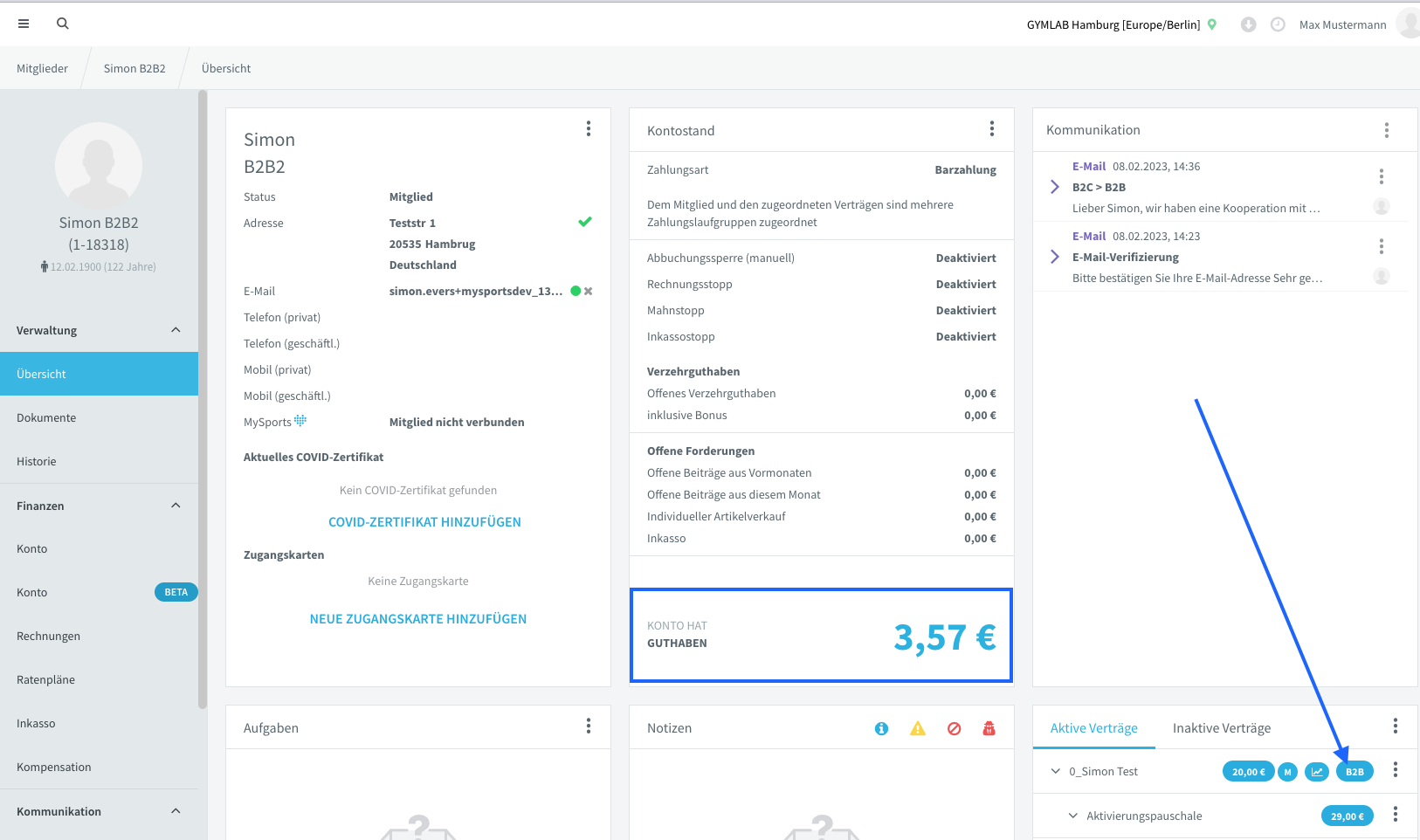Open the clock history icon in header

pos(1278,24)
